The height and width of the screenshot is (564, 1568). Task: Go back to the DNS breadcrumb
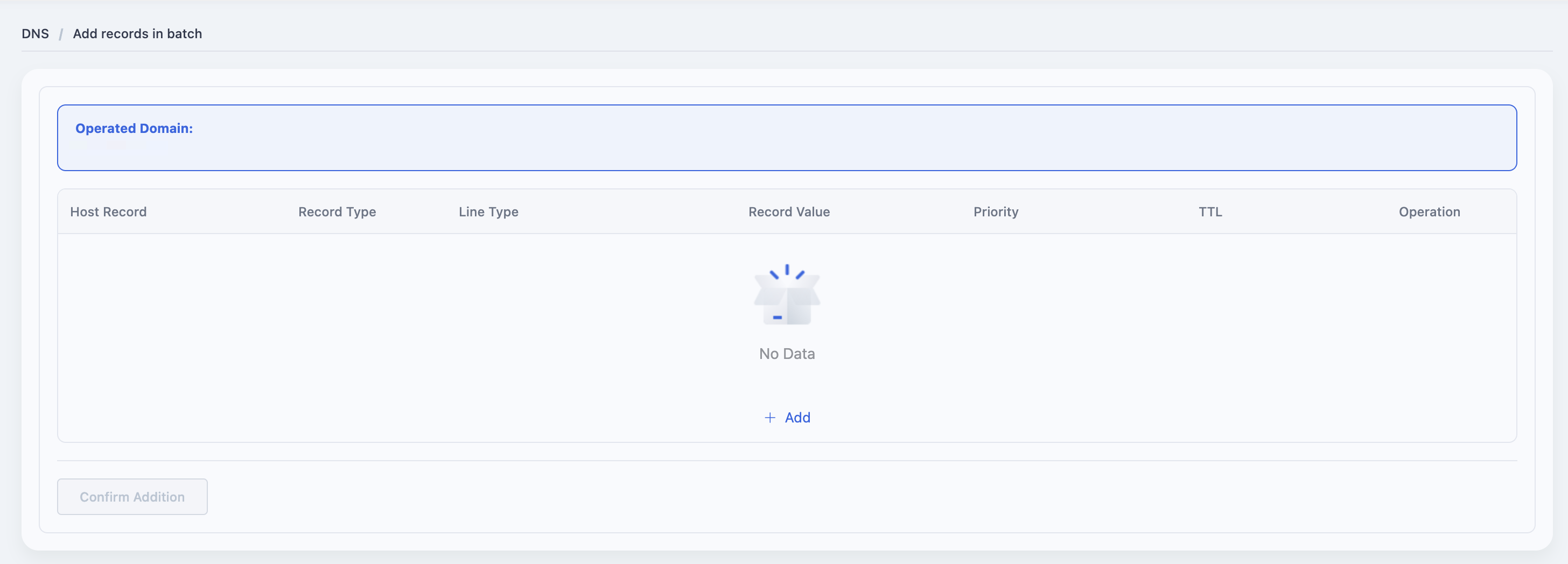click(x=36, y=33)
